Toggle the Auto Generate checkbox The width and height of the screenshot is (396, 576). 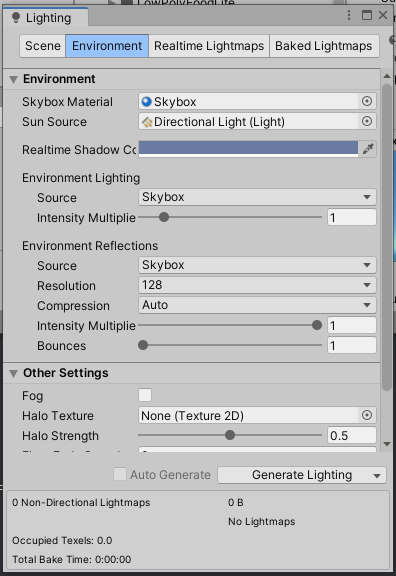click(x=120, y=474)
